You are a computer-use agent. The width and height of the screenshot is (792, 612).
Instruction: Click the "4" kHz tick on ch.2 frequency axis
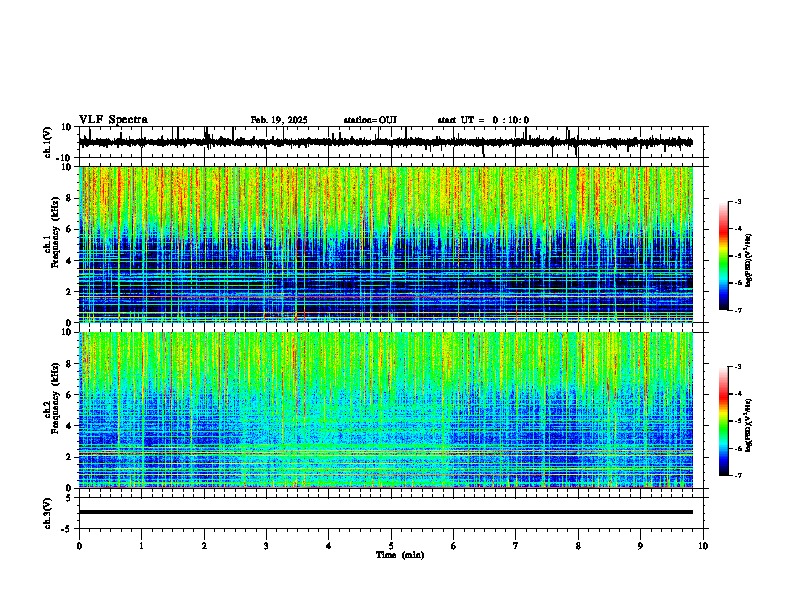click(70, 426)
